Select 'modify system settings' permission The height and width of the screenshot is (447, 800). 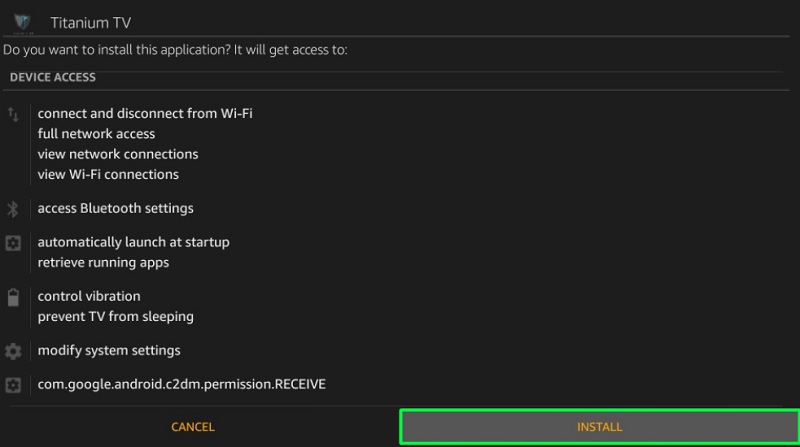tap(109, 350)
